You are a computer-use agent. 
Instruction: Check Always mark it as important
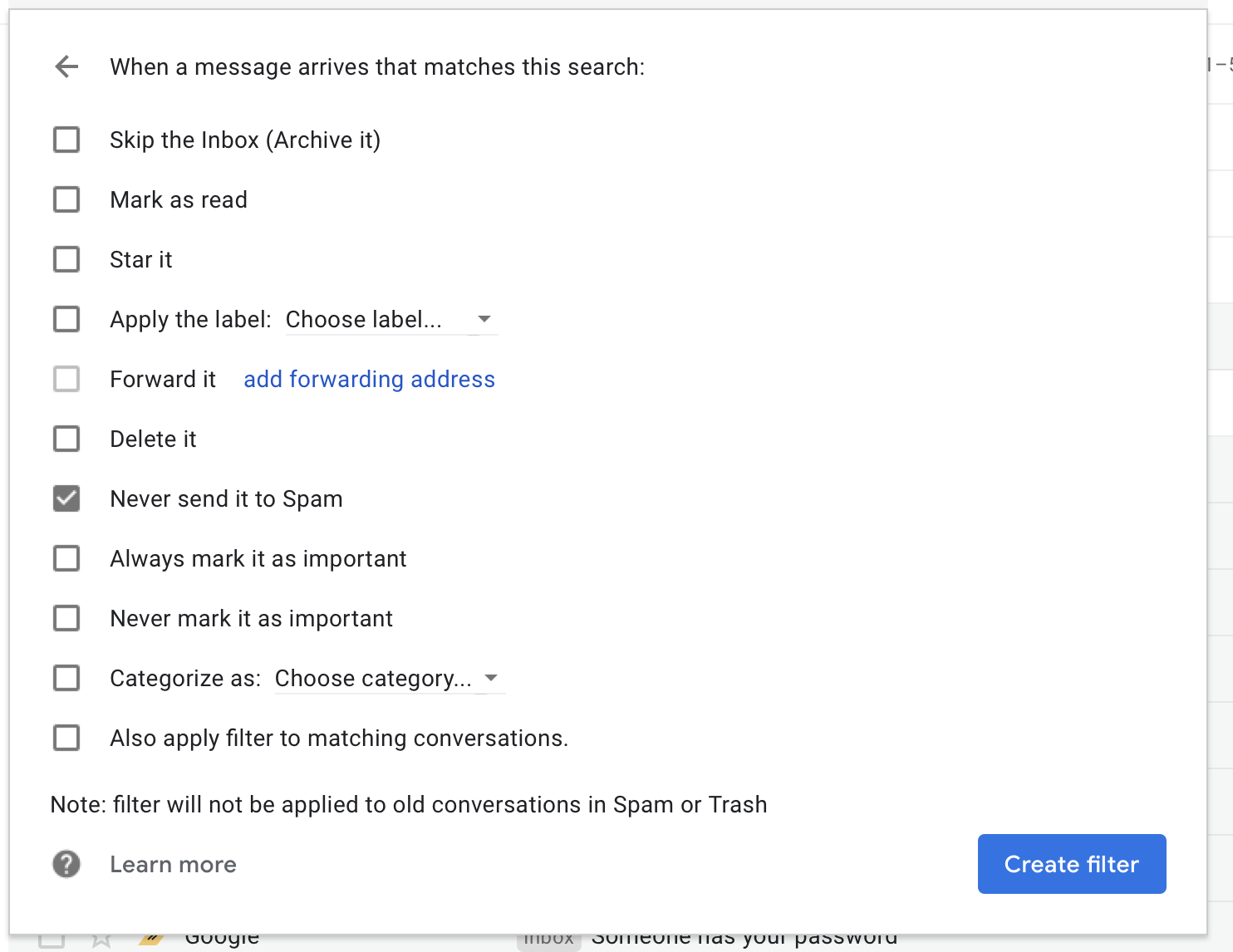(x=66, y=558)
